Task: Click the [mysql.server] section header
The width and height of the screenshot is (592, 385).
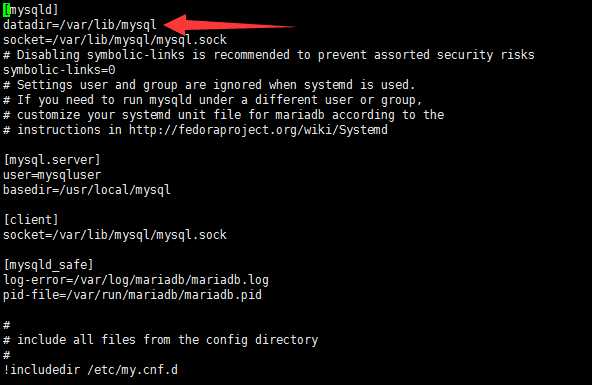Action: coord(52,160)
